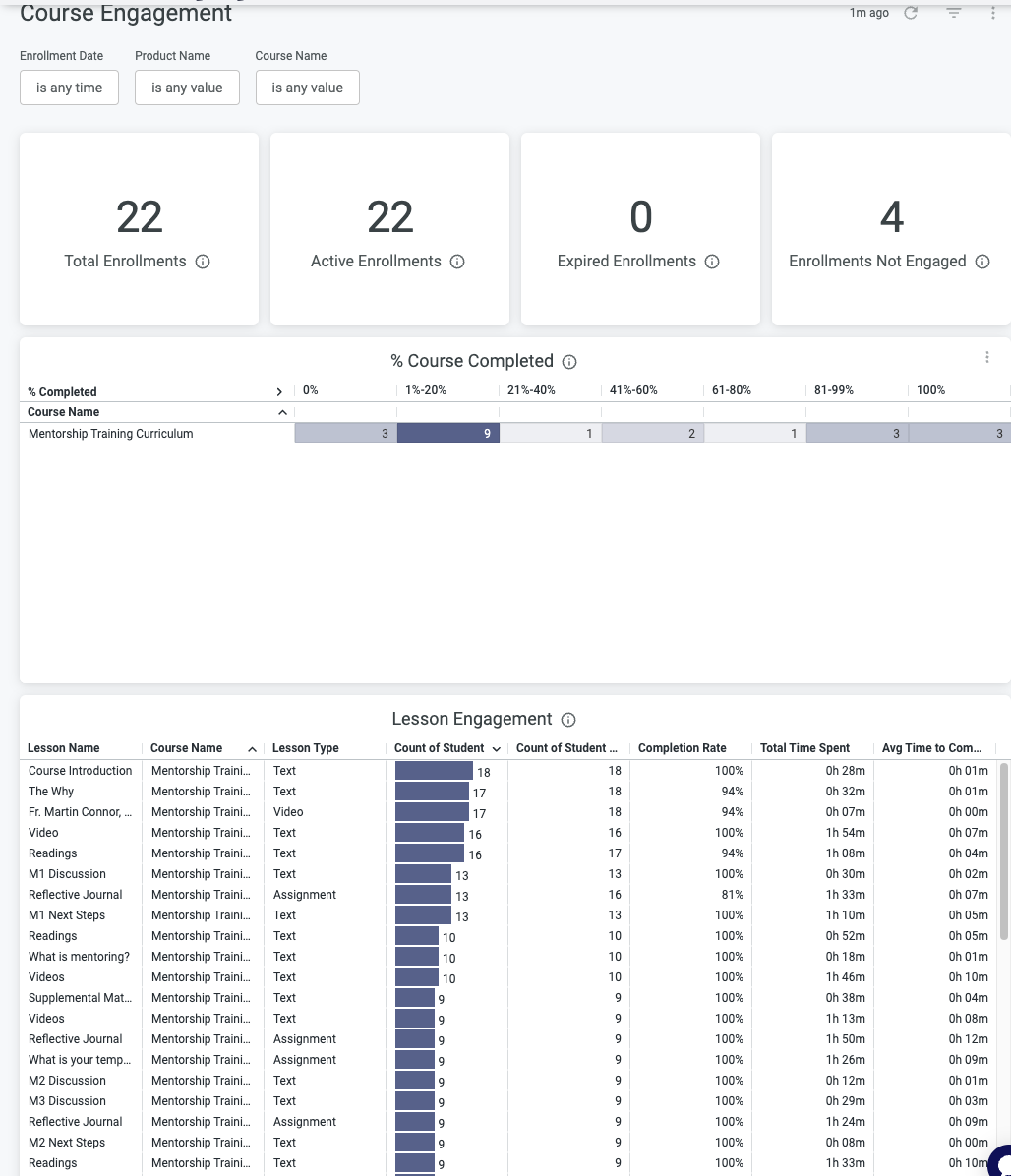Click the info icon next to % Course Completed
This screenshot has height=1176, width=1011.
pos(569,362)
